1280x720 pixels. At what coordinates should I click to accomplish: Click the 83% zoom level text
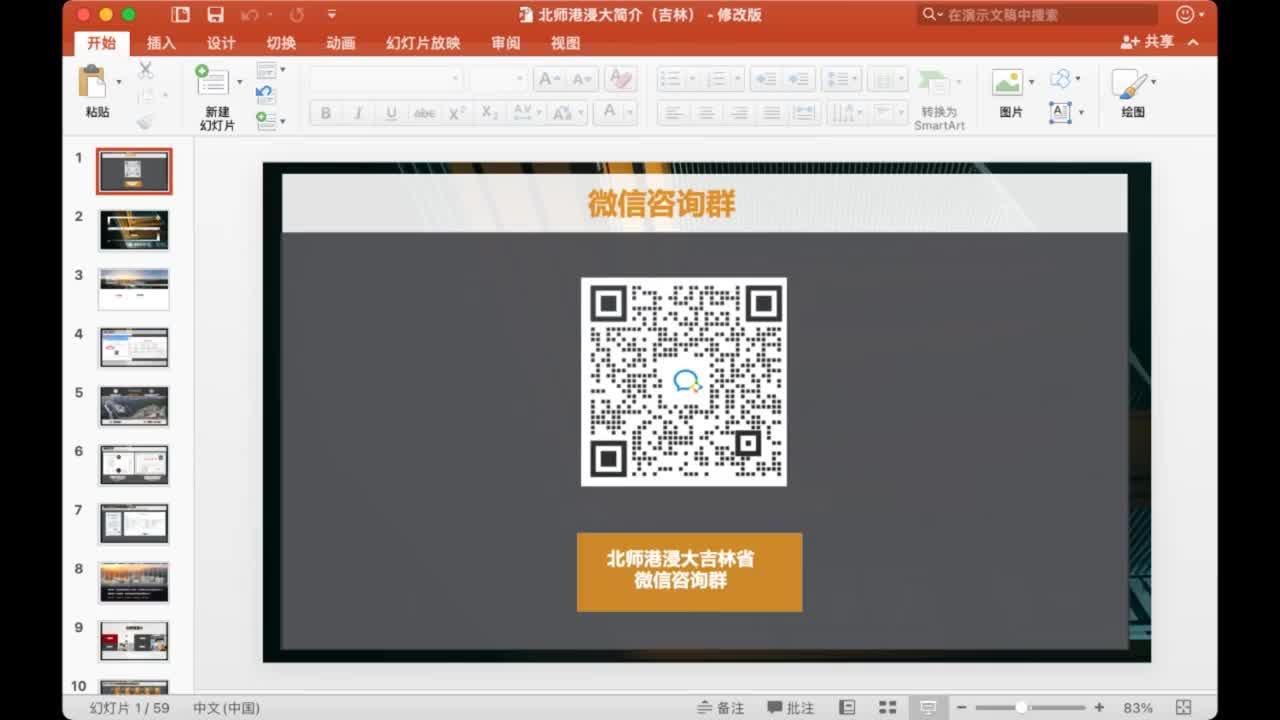pos(1138,708)
